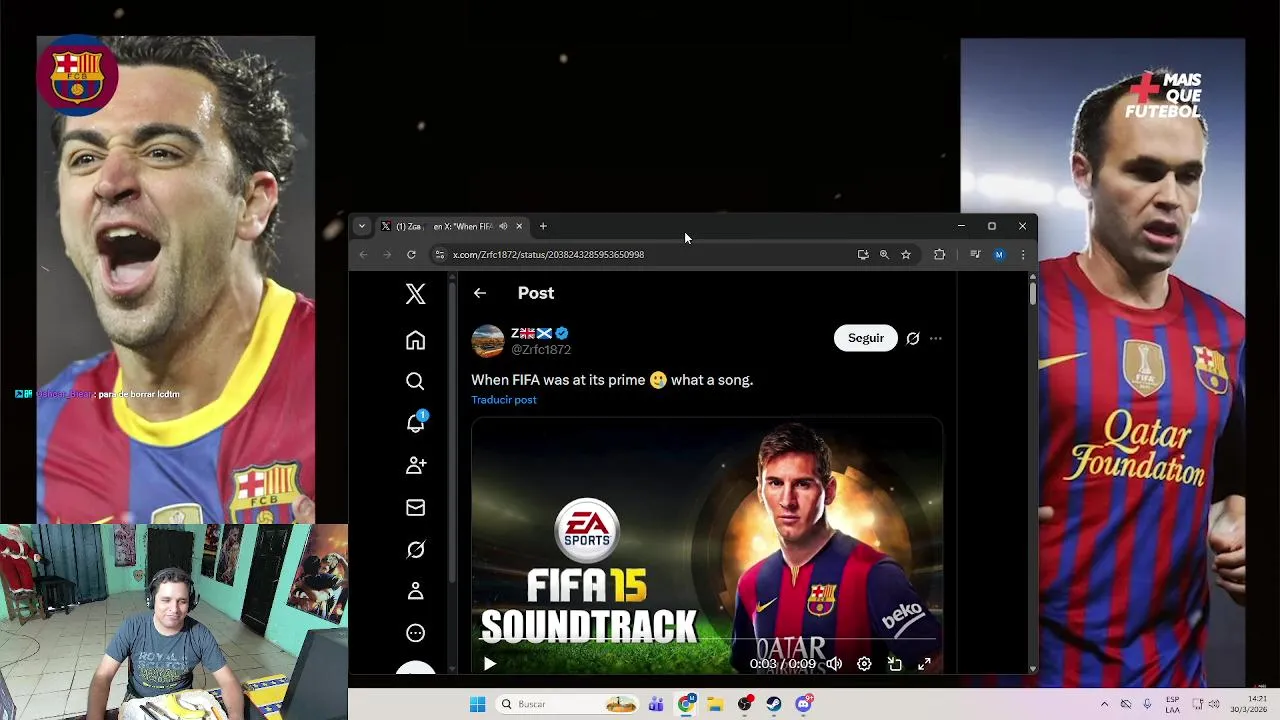This screenshot has height=720, width=1280.
Task: Open the Profile icon in sidebar
Action: pos(415,591)
